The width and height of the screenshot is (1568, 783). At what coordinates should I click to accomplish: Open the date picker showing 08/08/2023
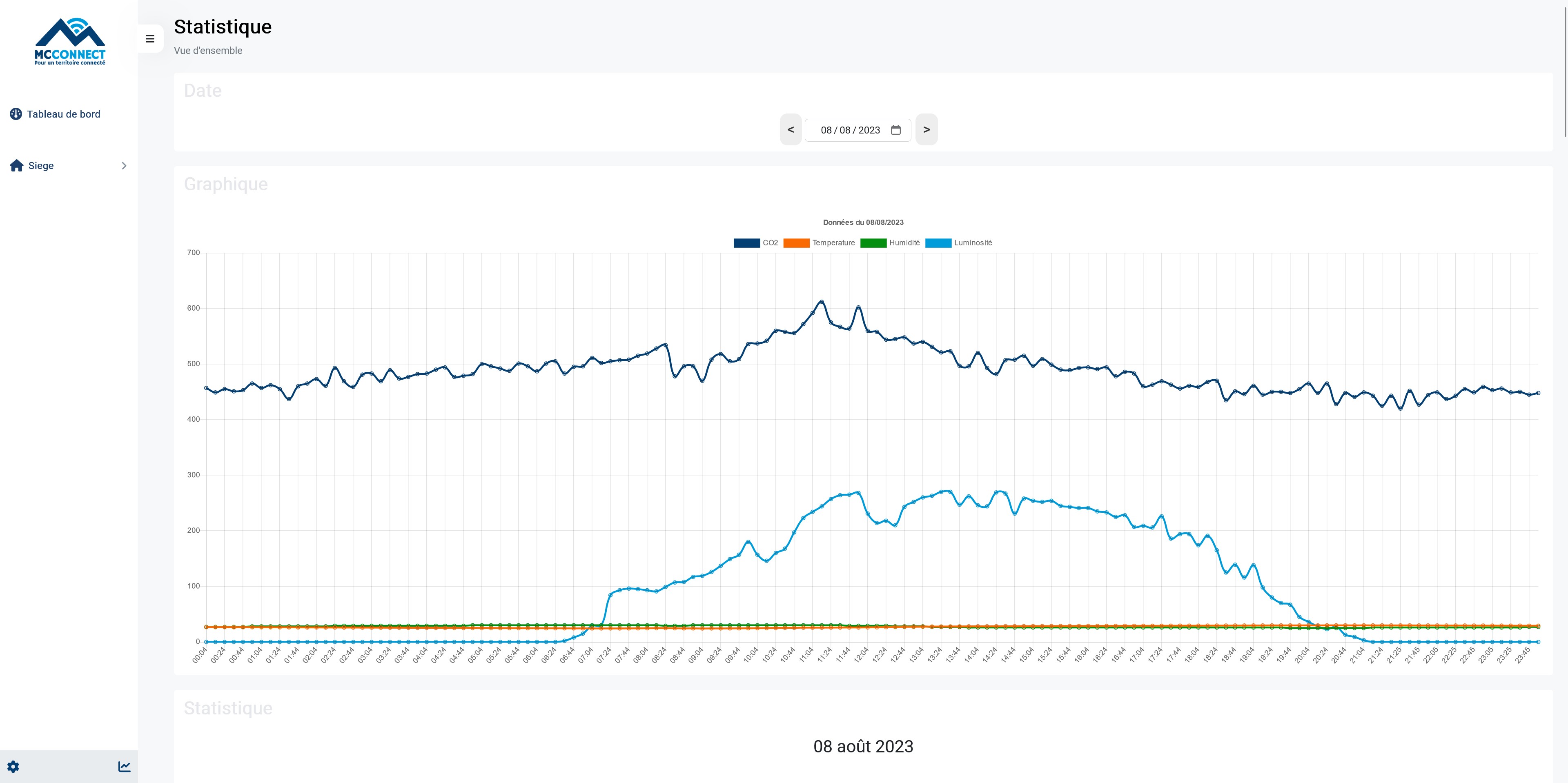850,130
